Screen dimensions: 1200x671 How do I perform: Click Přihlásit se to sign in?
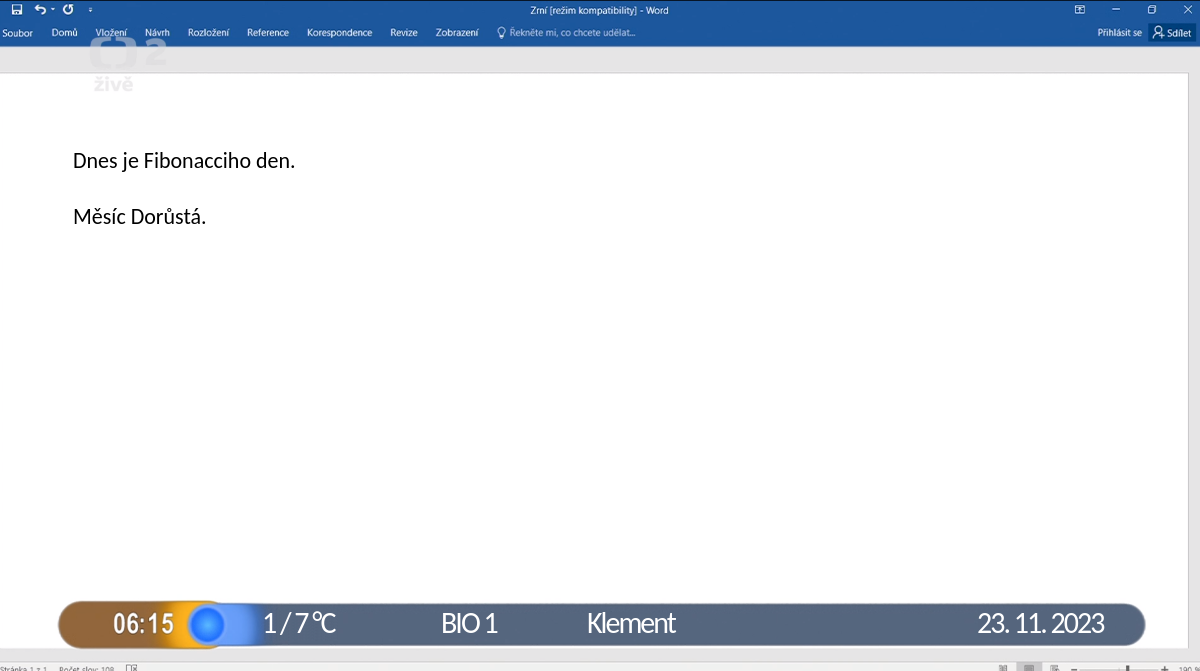[x=1119, y=33]
